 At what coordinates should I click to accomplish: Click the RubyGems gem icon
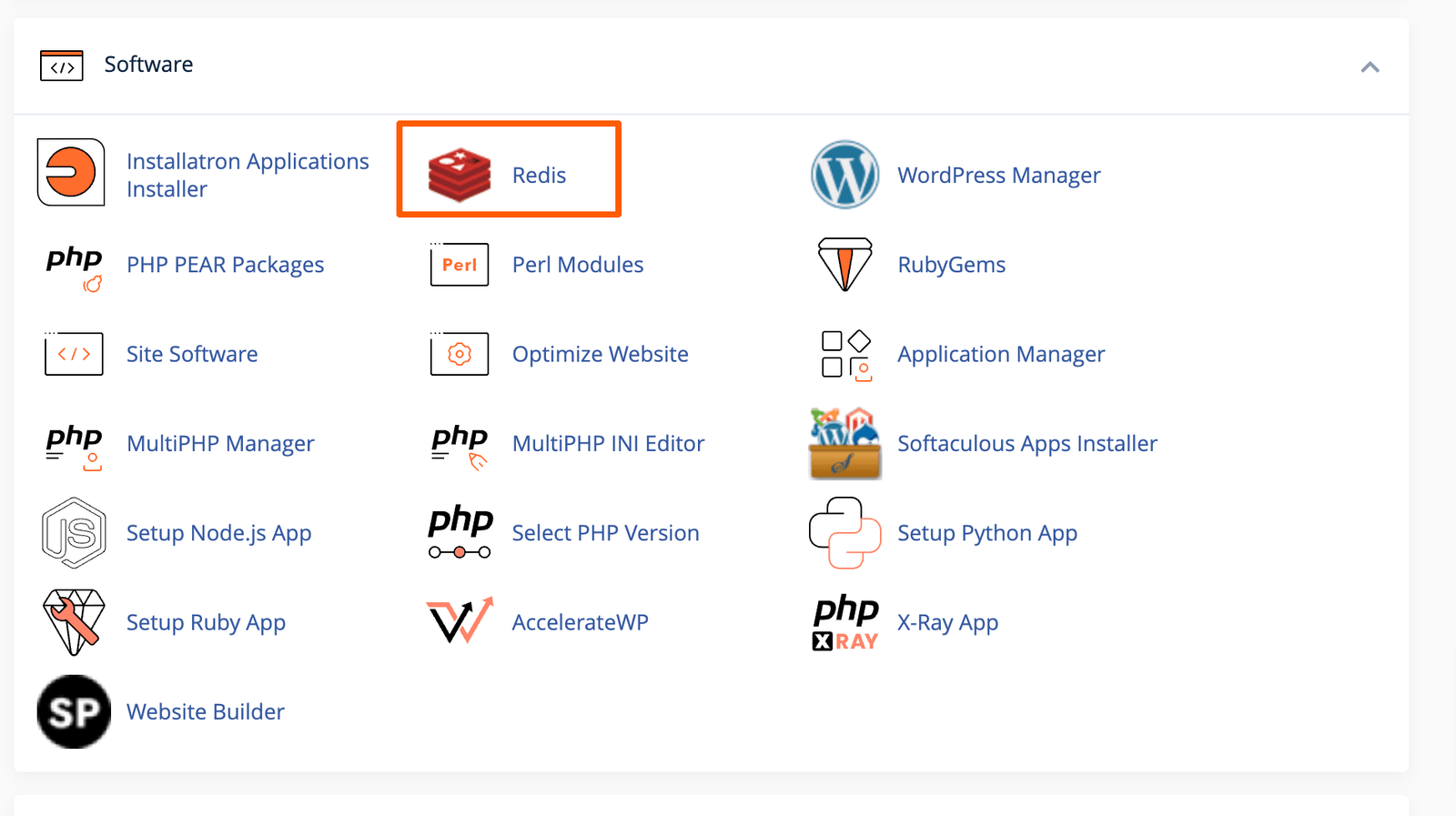pyautogui.click(x=844, y=264)
